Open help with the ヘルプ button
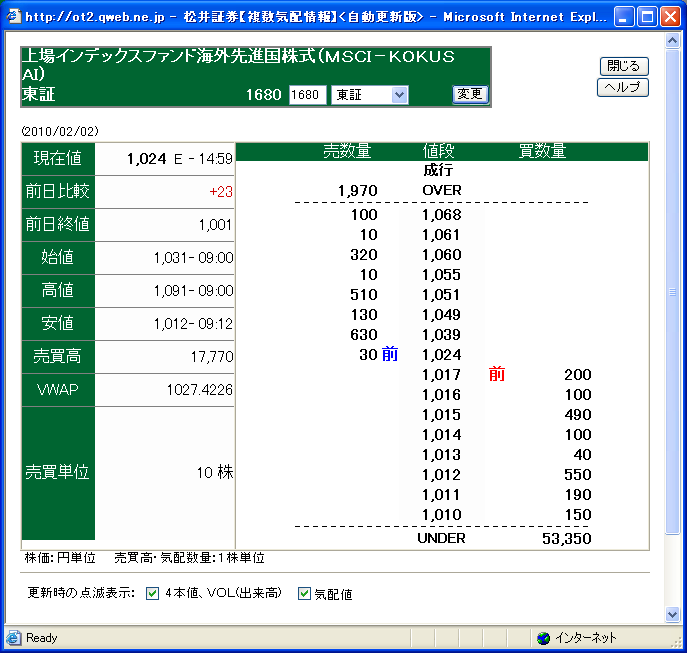This screenshot has width=687, height=653. tap(623, 87)
